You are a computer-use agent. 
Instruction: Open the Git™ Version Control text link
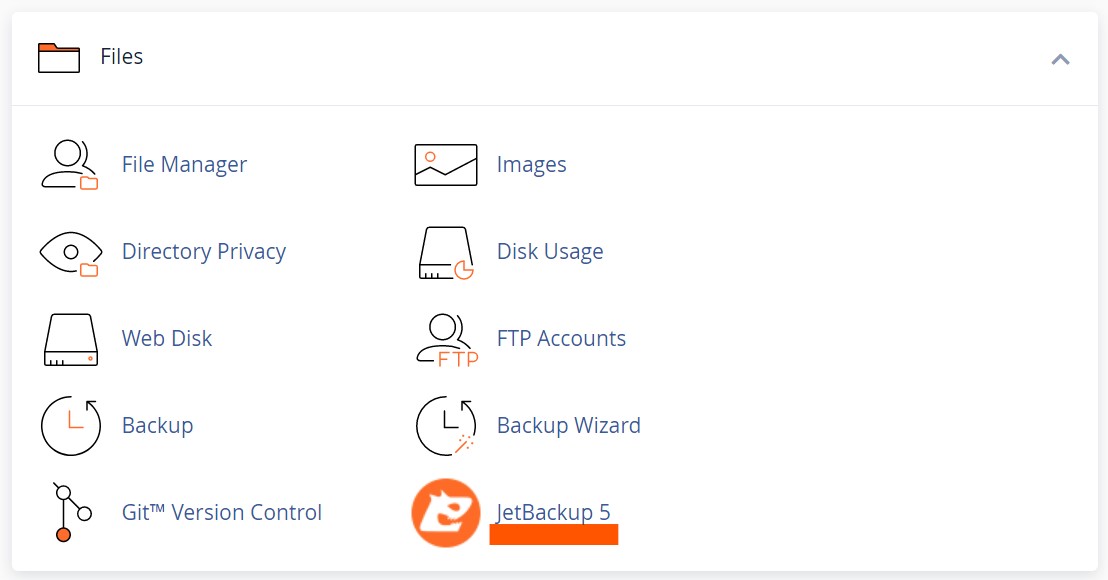[x=222, y=513]
